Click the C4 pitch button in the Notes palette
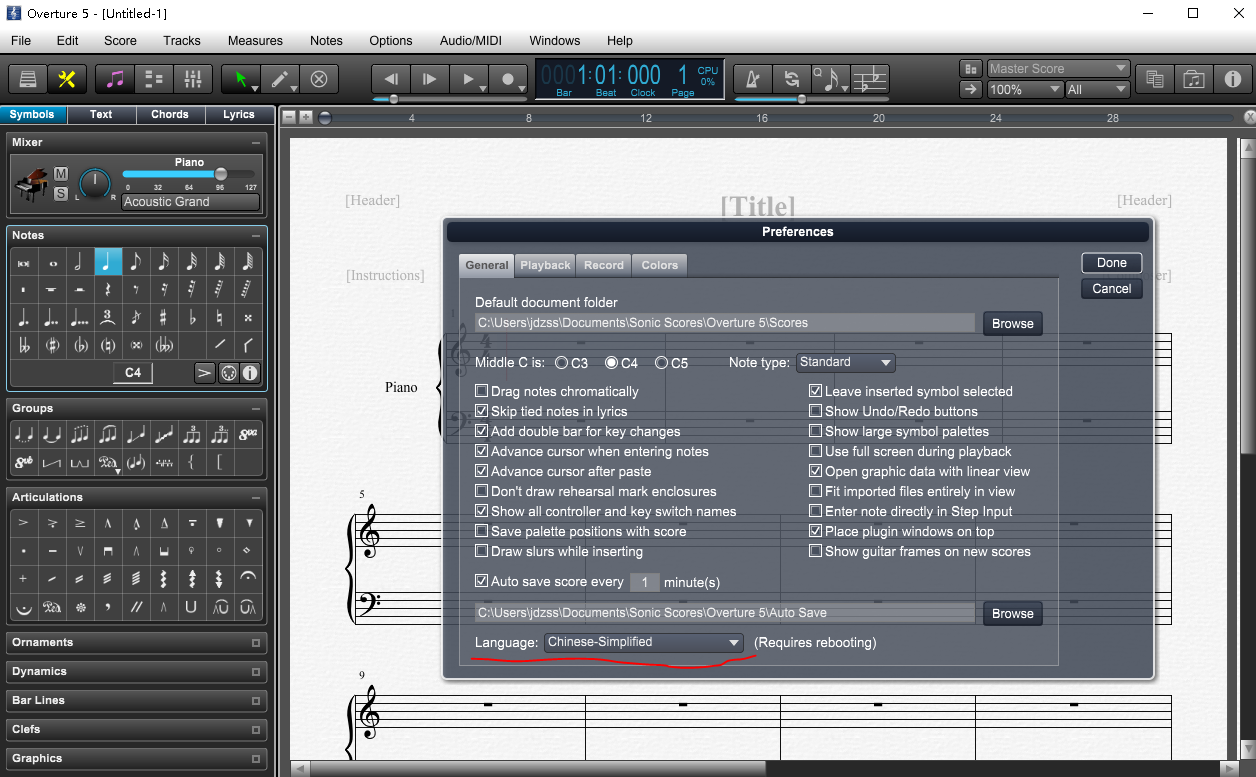1256x777 pixels. point(133,373)
